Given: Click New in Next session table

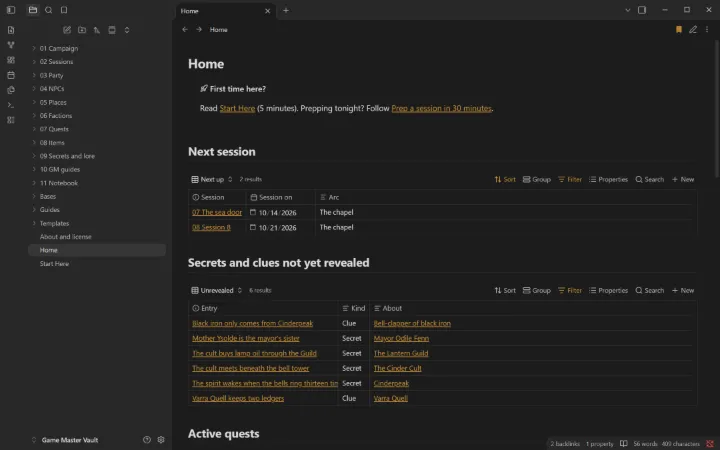Looking at the screenshot, I should point(683,180).
